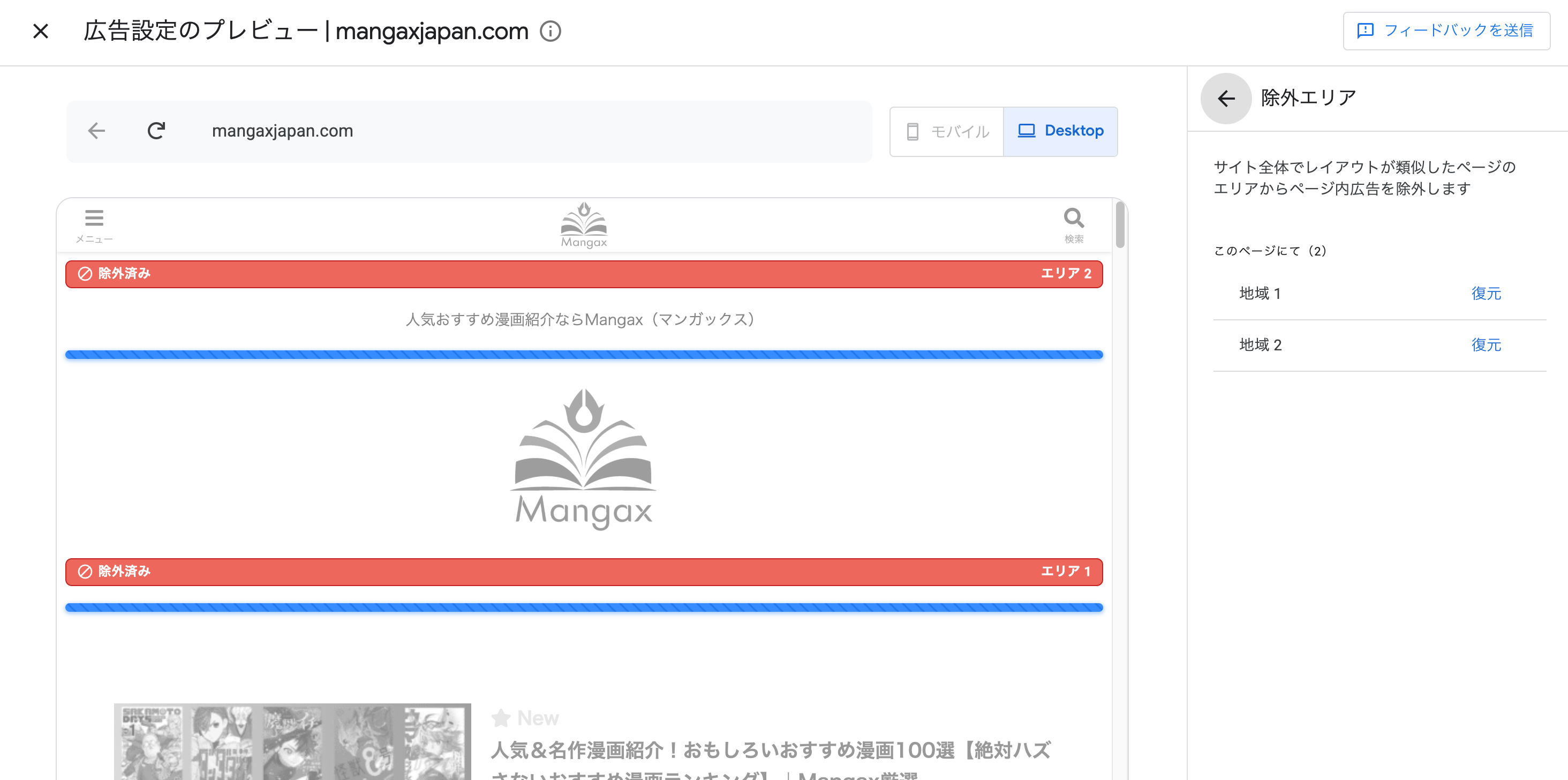
Task: Click the Mangax logo in the site header
Action: (x=583, y=226)
